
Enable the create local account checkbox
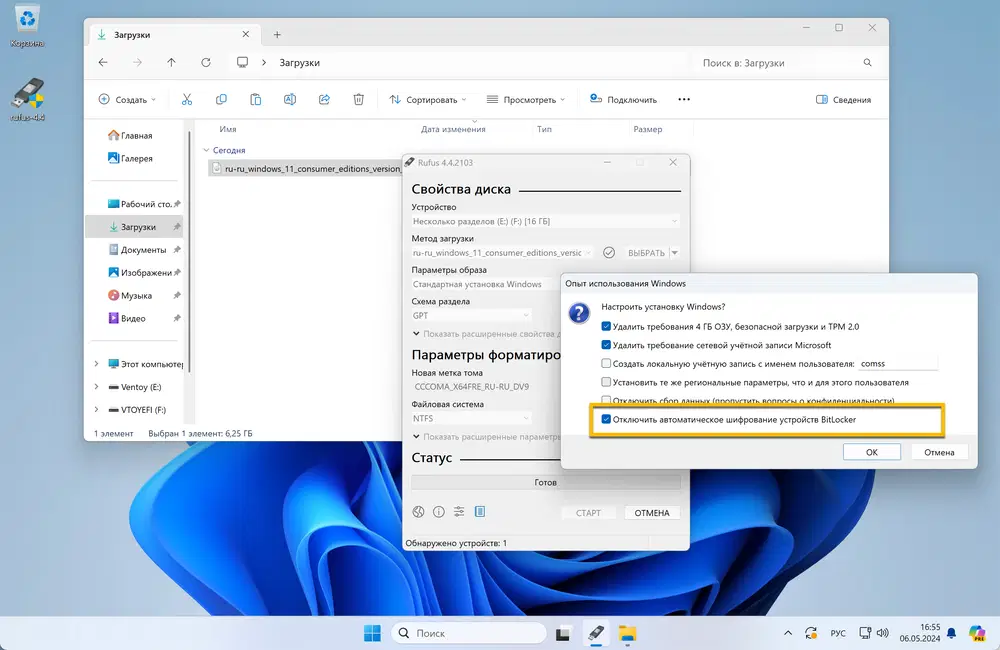pos(606,364)
